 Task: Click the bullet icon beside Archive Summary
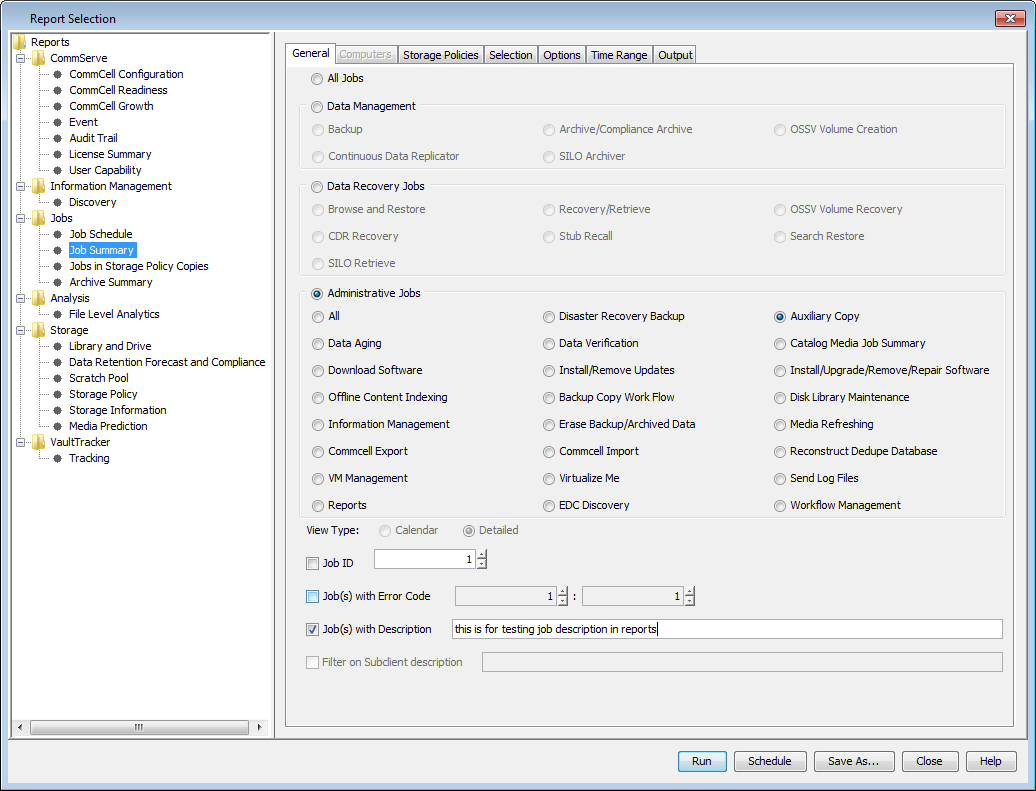(x=57, y=282)
